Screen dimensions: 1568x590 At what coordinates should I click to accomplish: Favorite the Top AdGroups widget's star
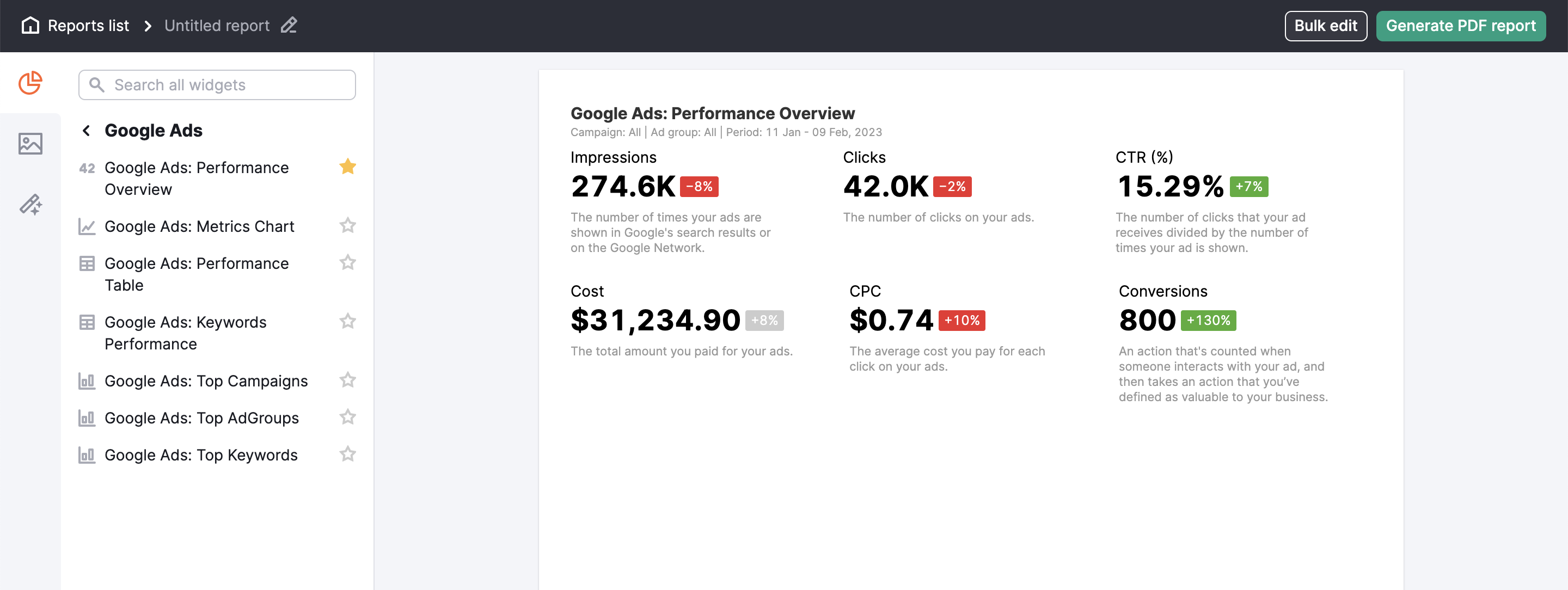(347, 417)
